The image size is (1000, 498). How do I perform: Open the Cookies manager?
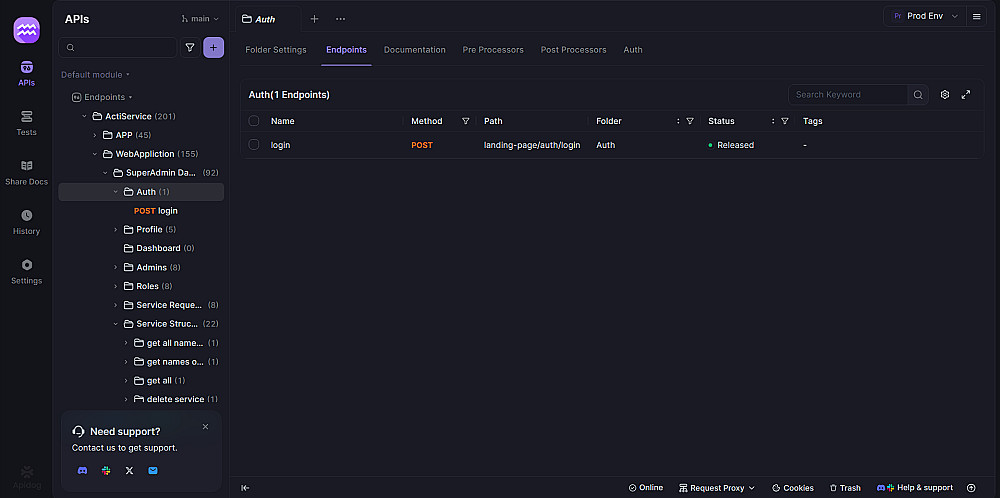tap(792, 488)
